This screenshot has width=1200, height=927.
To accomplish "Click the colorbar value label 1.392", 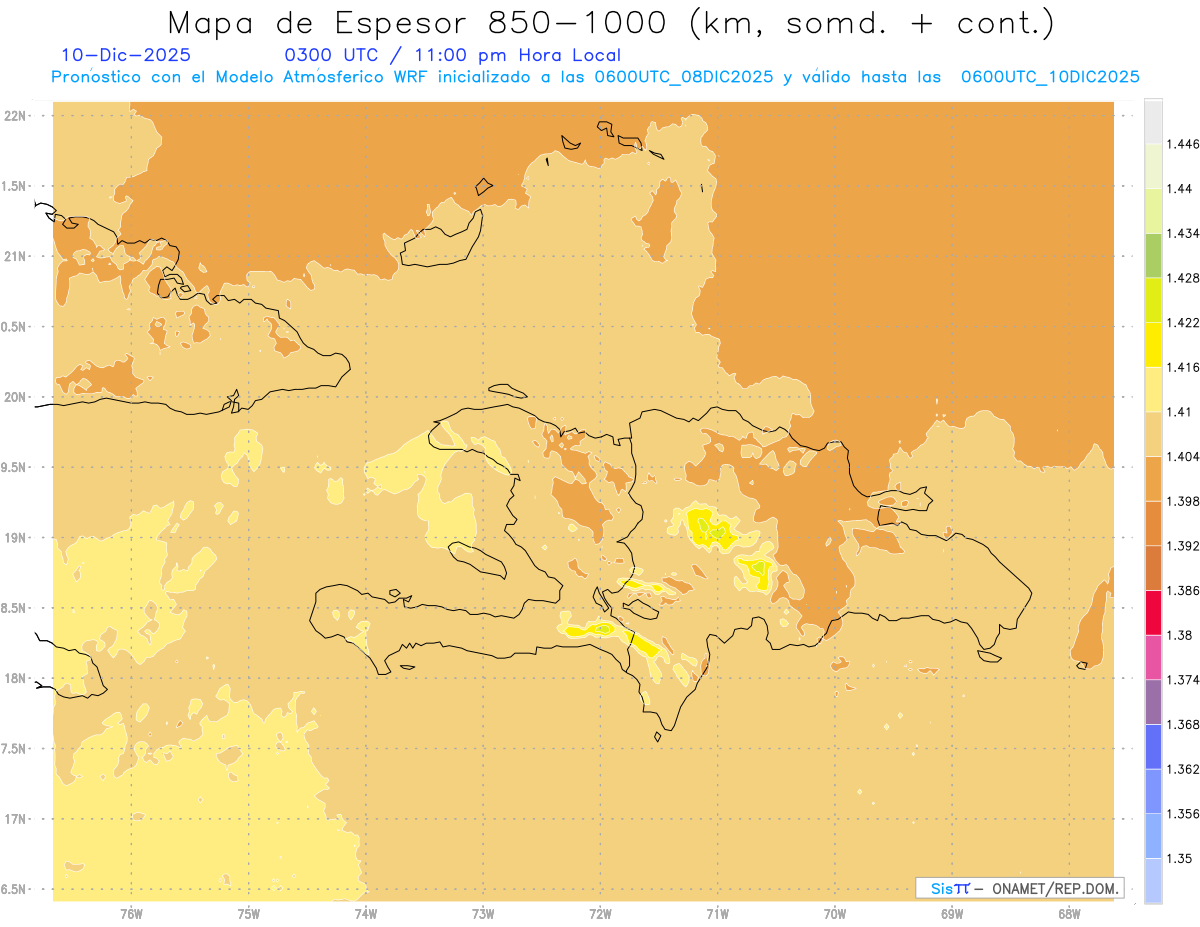I will click(x=1183, y=546).
